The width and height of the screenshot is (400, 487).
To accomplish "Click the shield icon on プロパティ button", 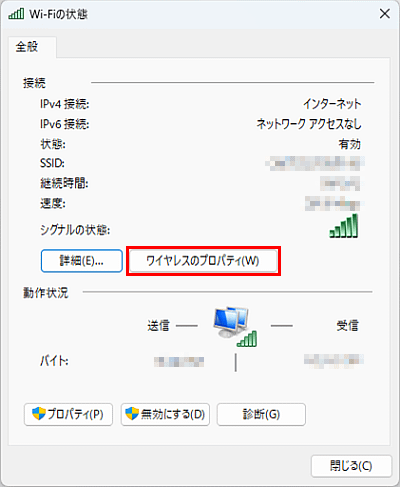I will pos(38,414).
